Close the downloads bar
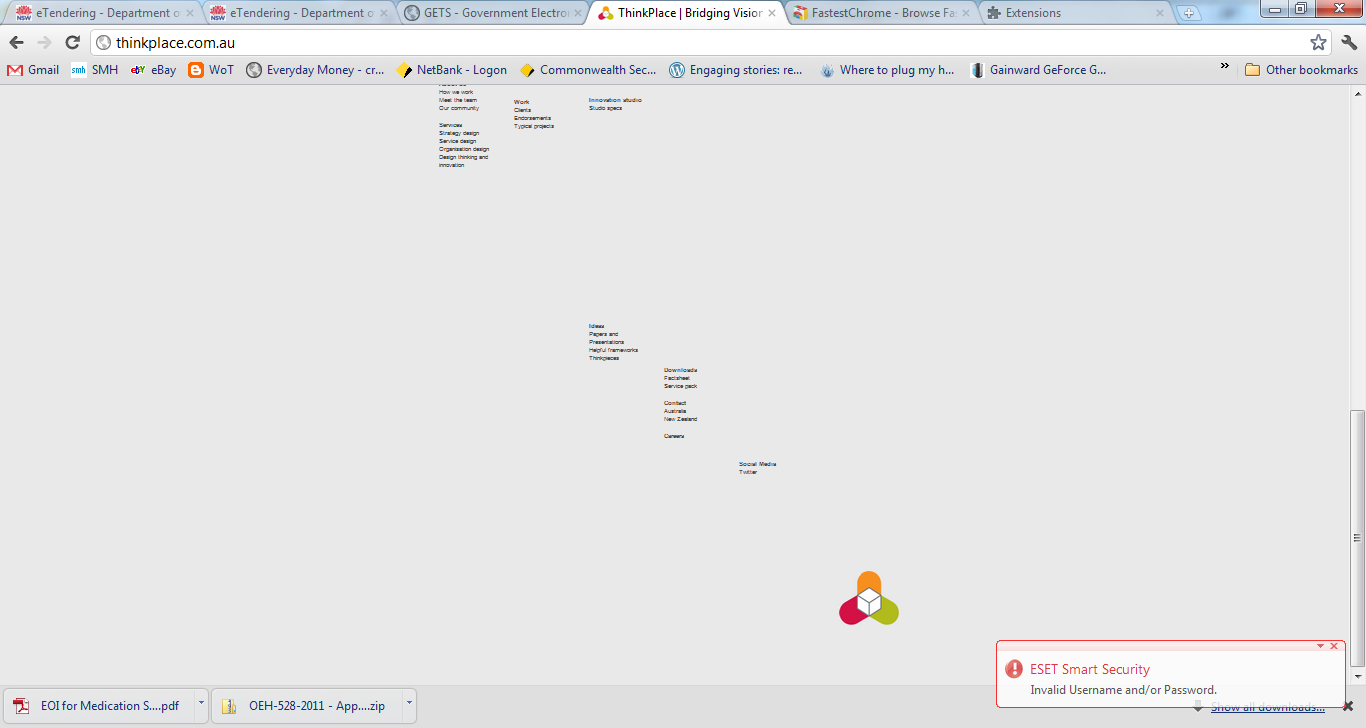This screenshot has height=728, width=1366. click(x=1347, y=706)
